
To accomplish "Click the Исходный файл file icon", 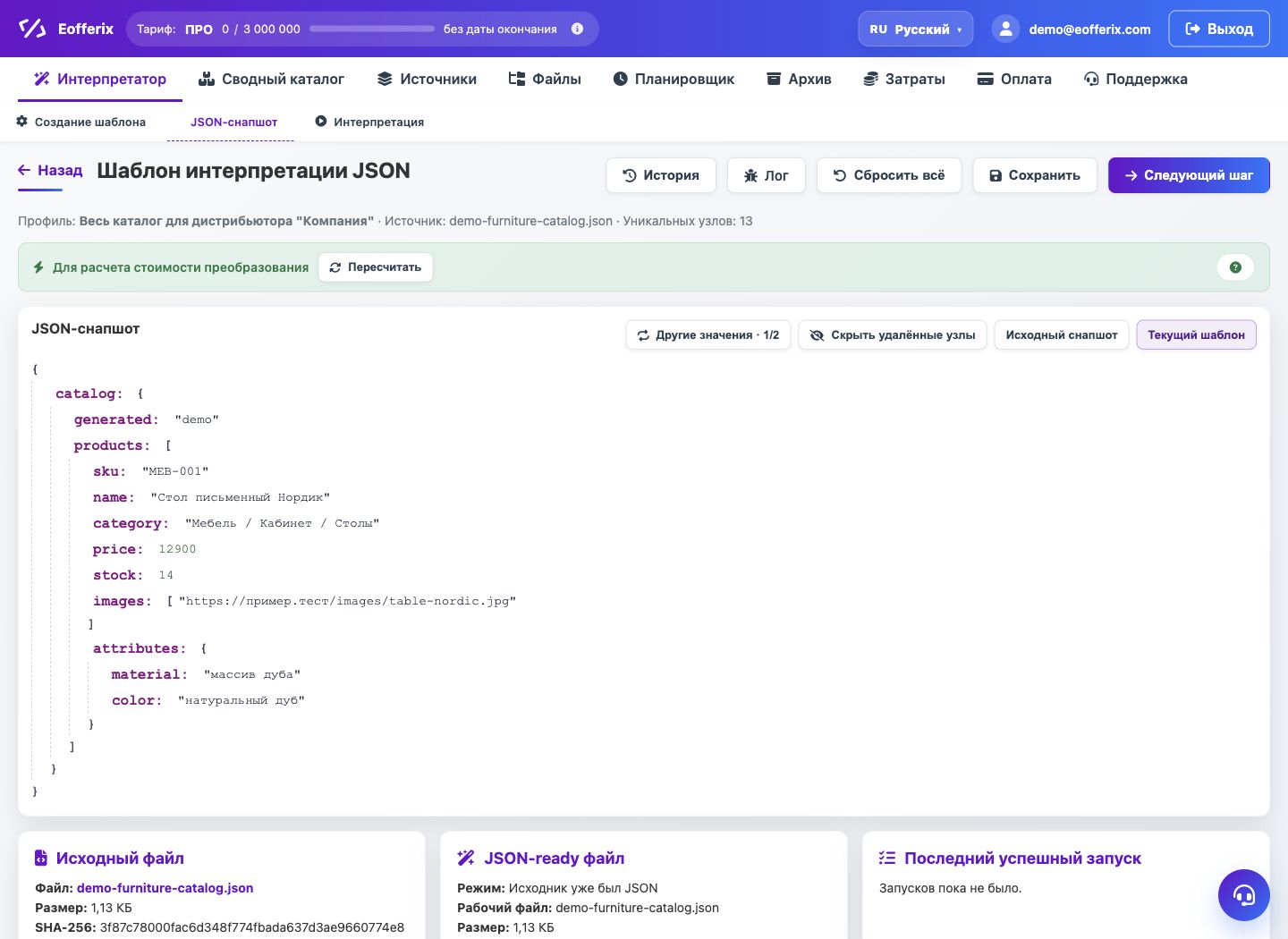I will coord(40,859).
